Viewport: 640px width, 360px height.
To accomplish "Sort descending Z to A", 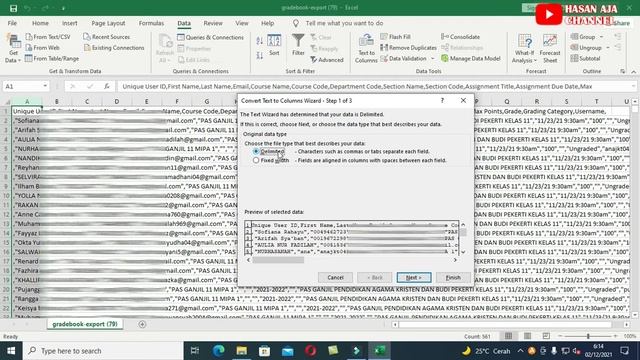I will point(260,56).
